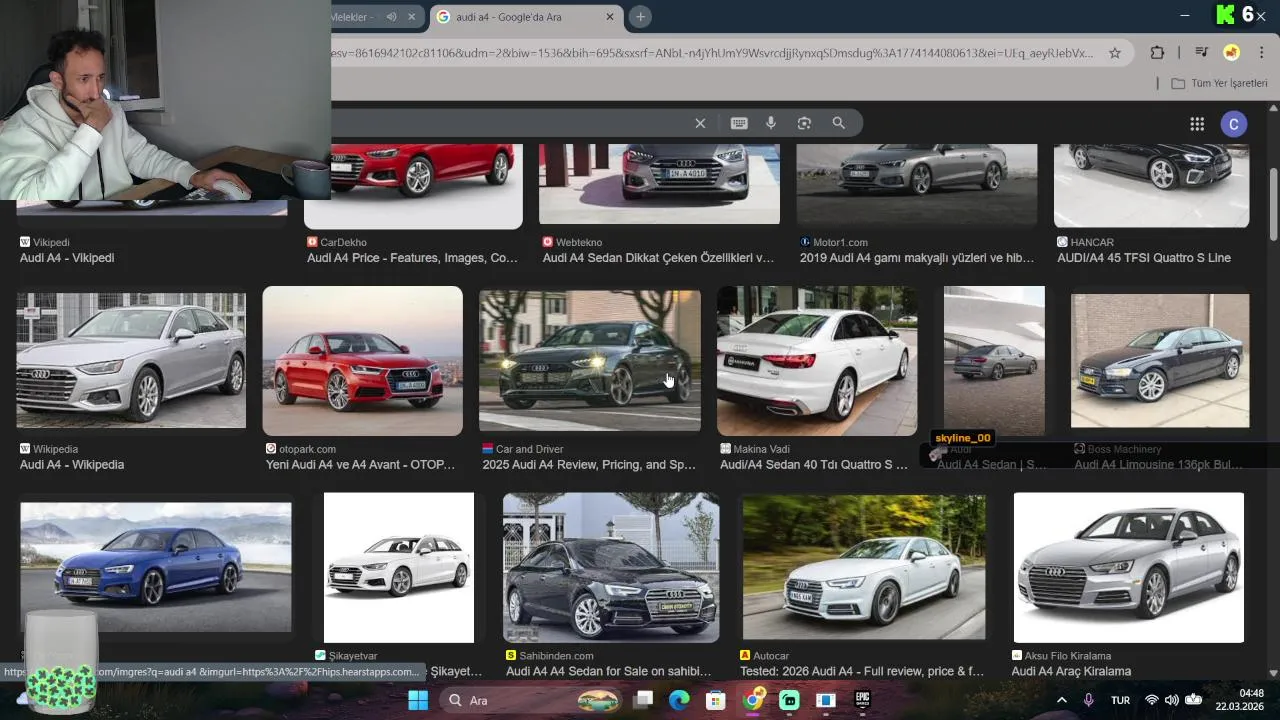The height and width of the screenshot is (720, 1280).
Task: Select the dark Audi Car and Driver thumbnail
Action: click(x=590, y=361)
